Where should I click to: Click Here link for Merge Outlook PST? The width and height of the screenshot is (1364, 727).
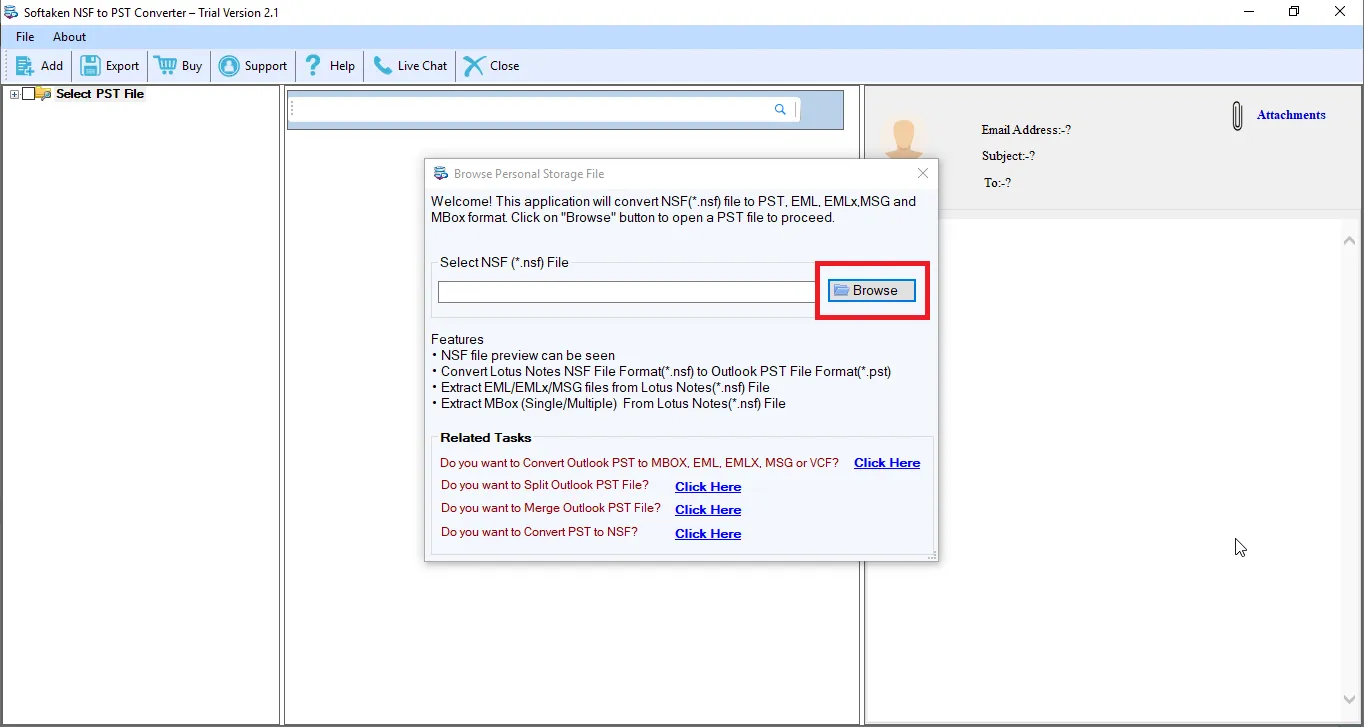(x=708, y=510)
